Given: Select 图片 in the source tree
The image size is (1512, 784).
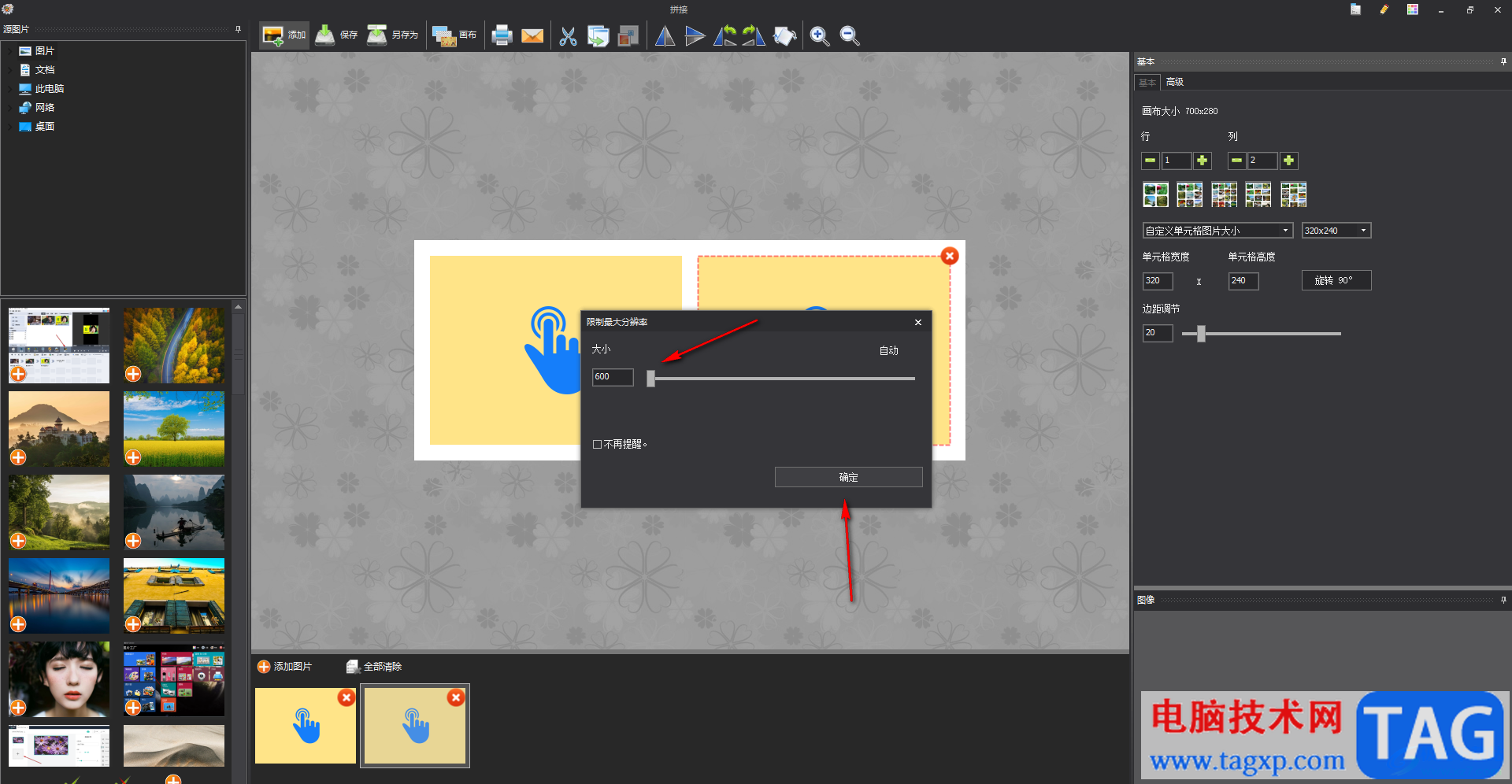Looking at the screenshot, I should click(x=37, y=51).
